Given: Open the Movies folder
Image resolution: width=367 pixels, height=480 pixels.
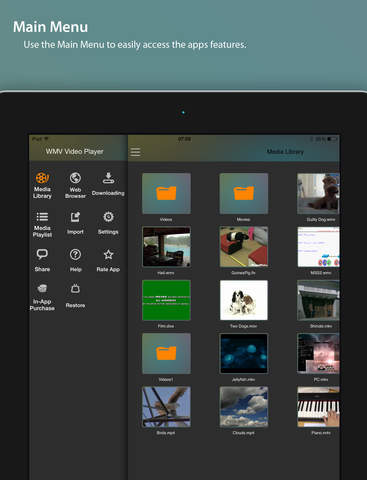Looking at the screenshot, I should coord(244,193).
